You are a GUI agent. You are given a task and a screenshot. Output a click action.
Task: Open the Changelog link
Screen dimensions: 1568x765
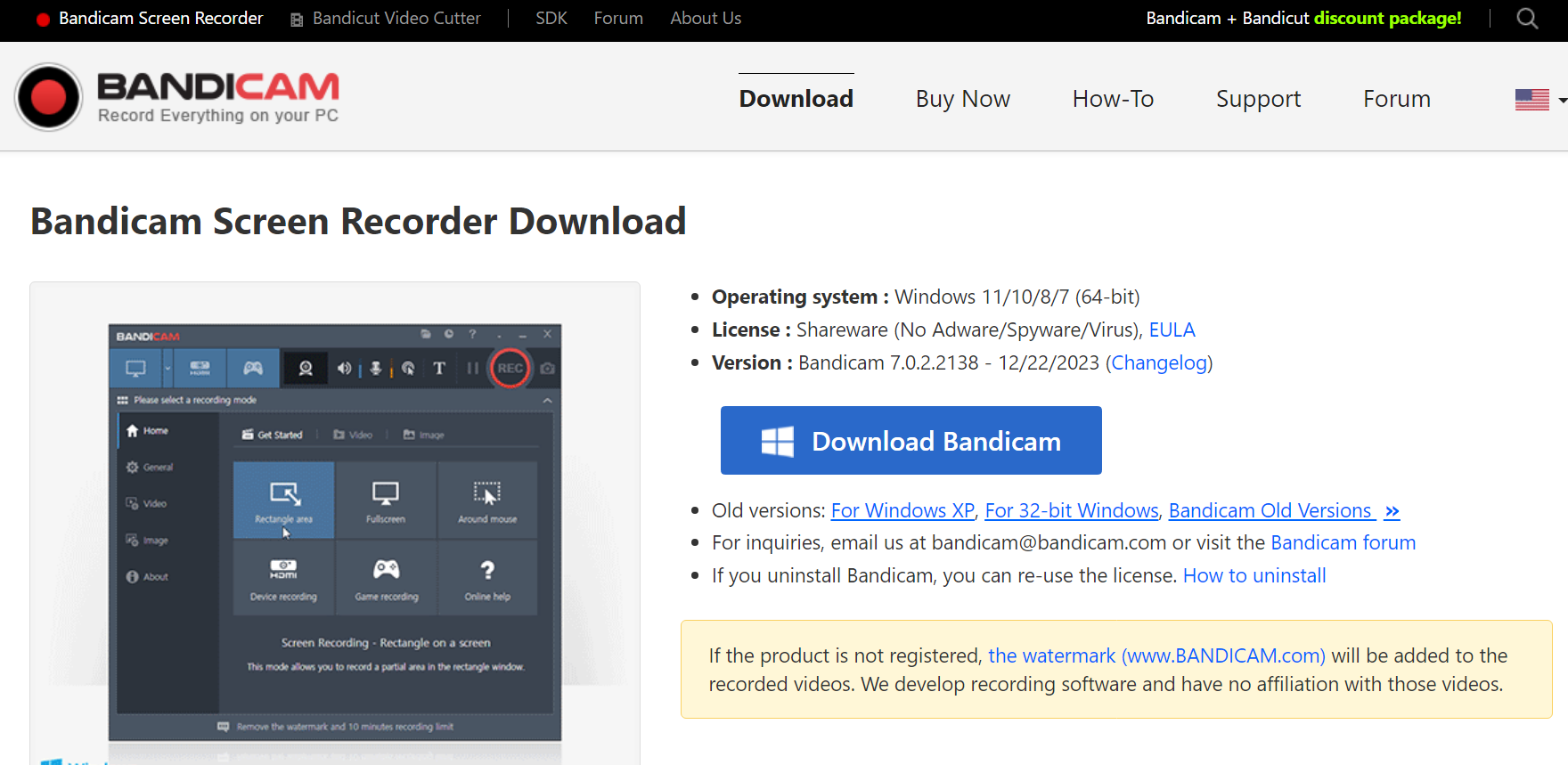1159,362
